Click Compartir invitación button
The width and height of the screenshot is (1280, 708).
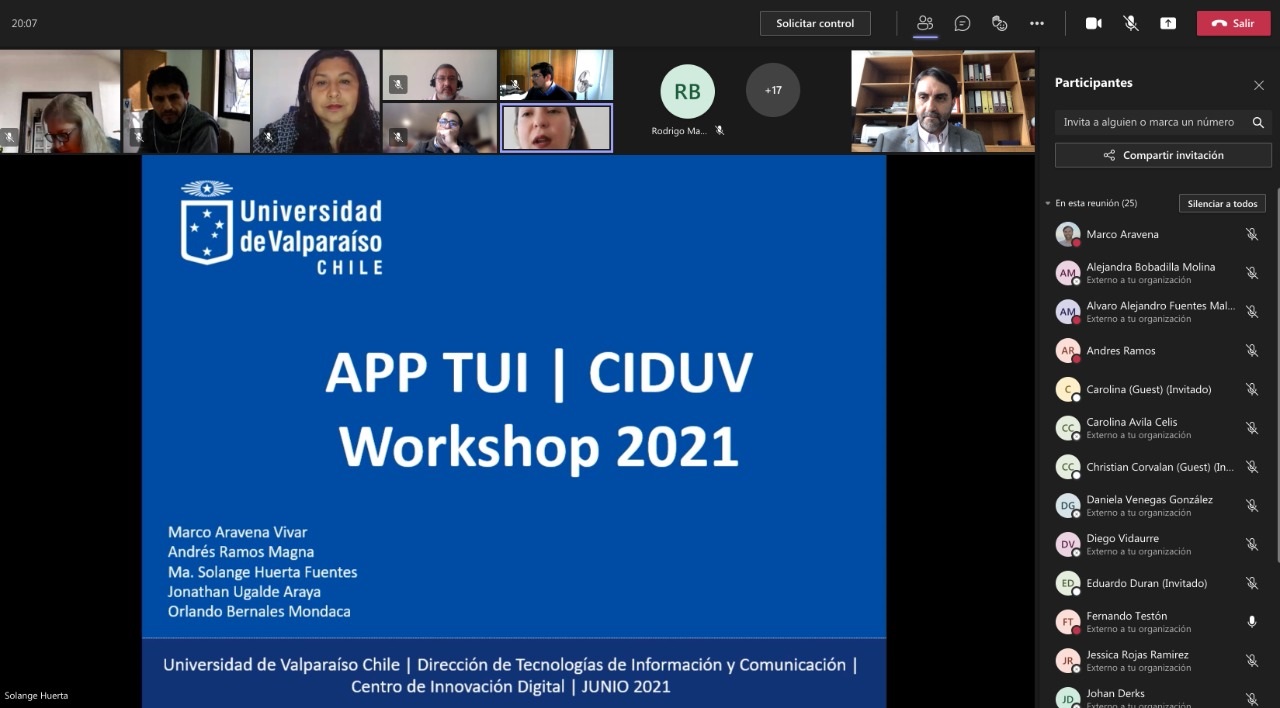tap(1163, 155)
